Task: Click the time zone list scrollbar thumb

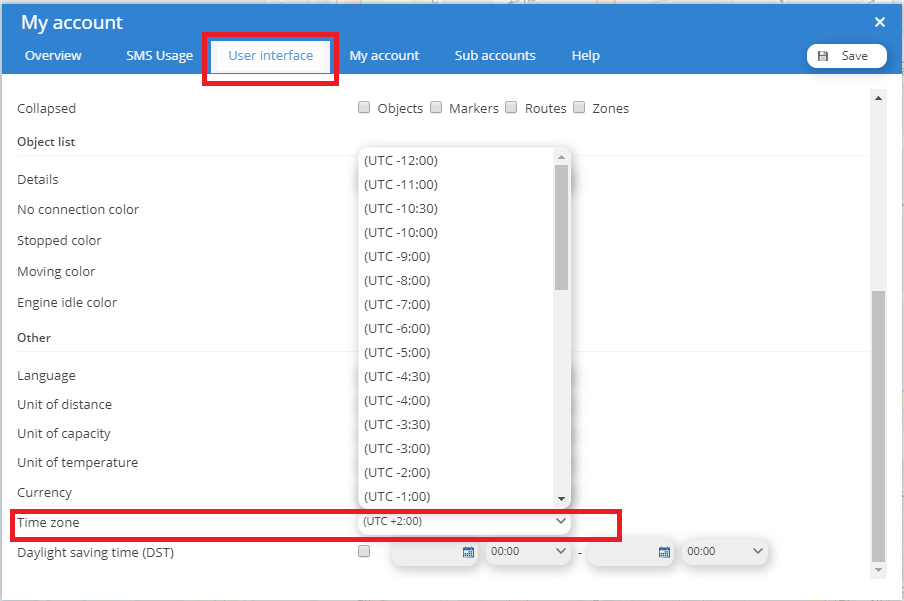Action: click(x=562, y=227)
